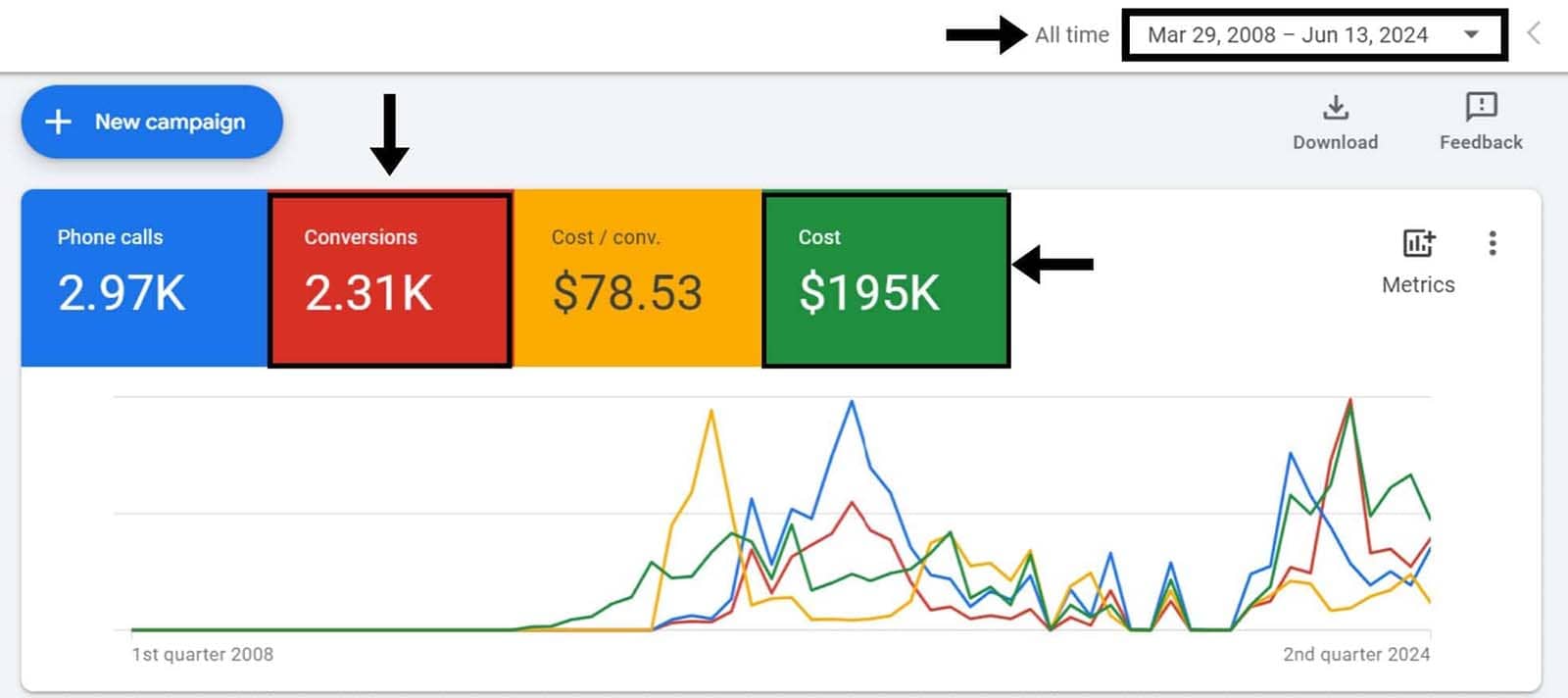Select the Conversions metric tile

390,279
